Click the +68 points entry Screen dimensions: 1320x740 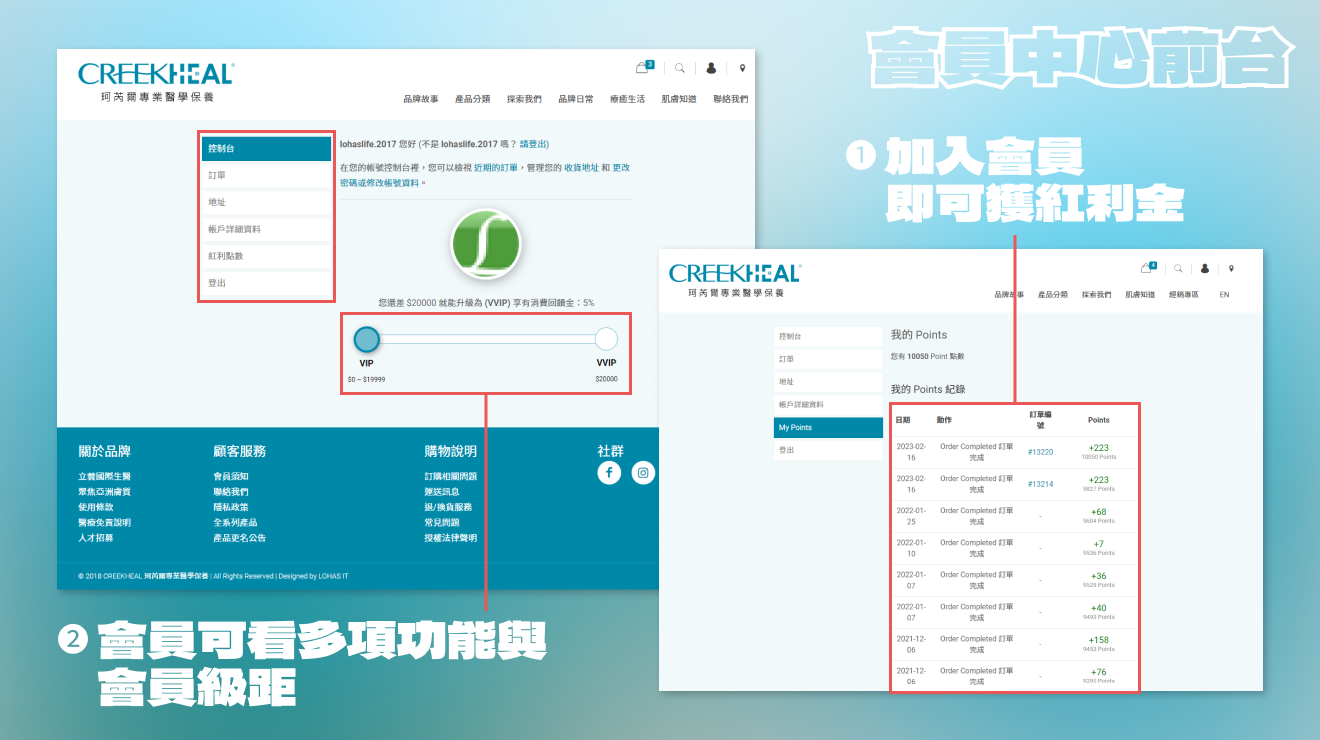tap(1099, 512)
